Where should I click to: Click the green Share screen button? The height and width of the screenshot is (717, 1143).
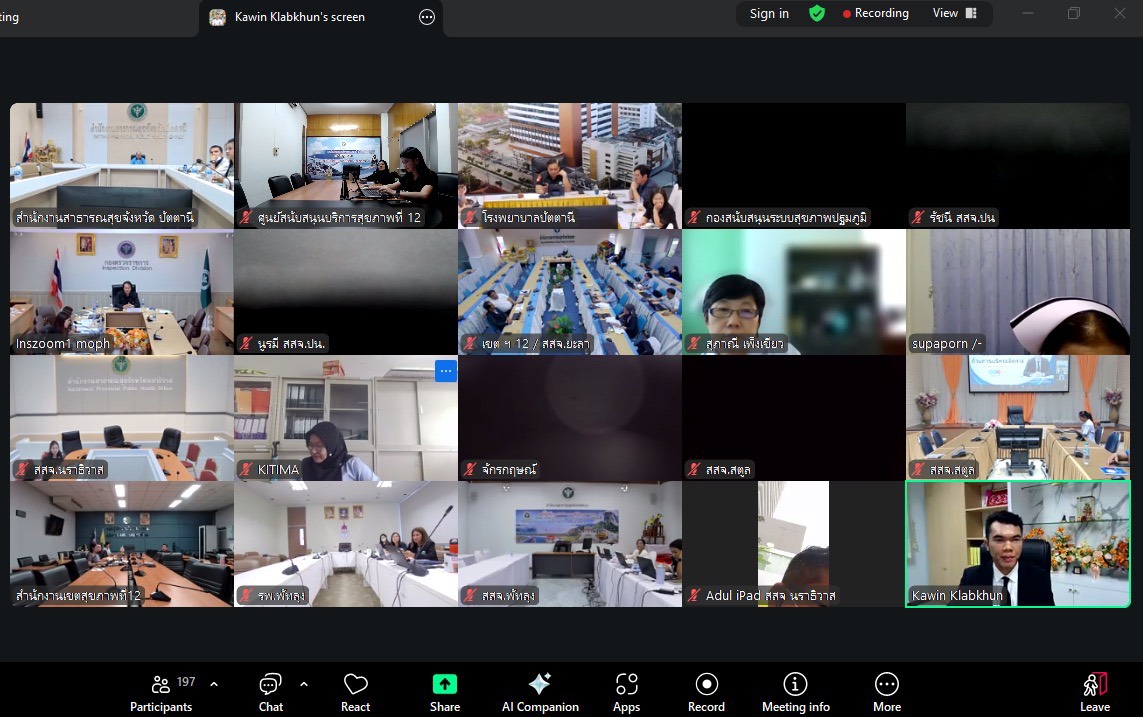(x=445, y=693)
